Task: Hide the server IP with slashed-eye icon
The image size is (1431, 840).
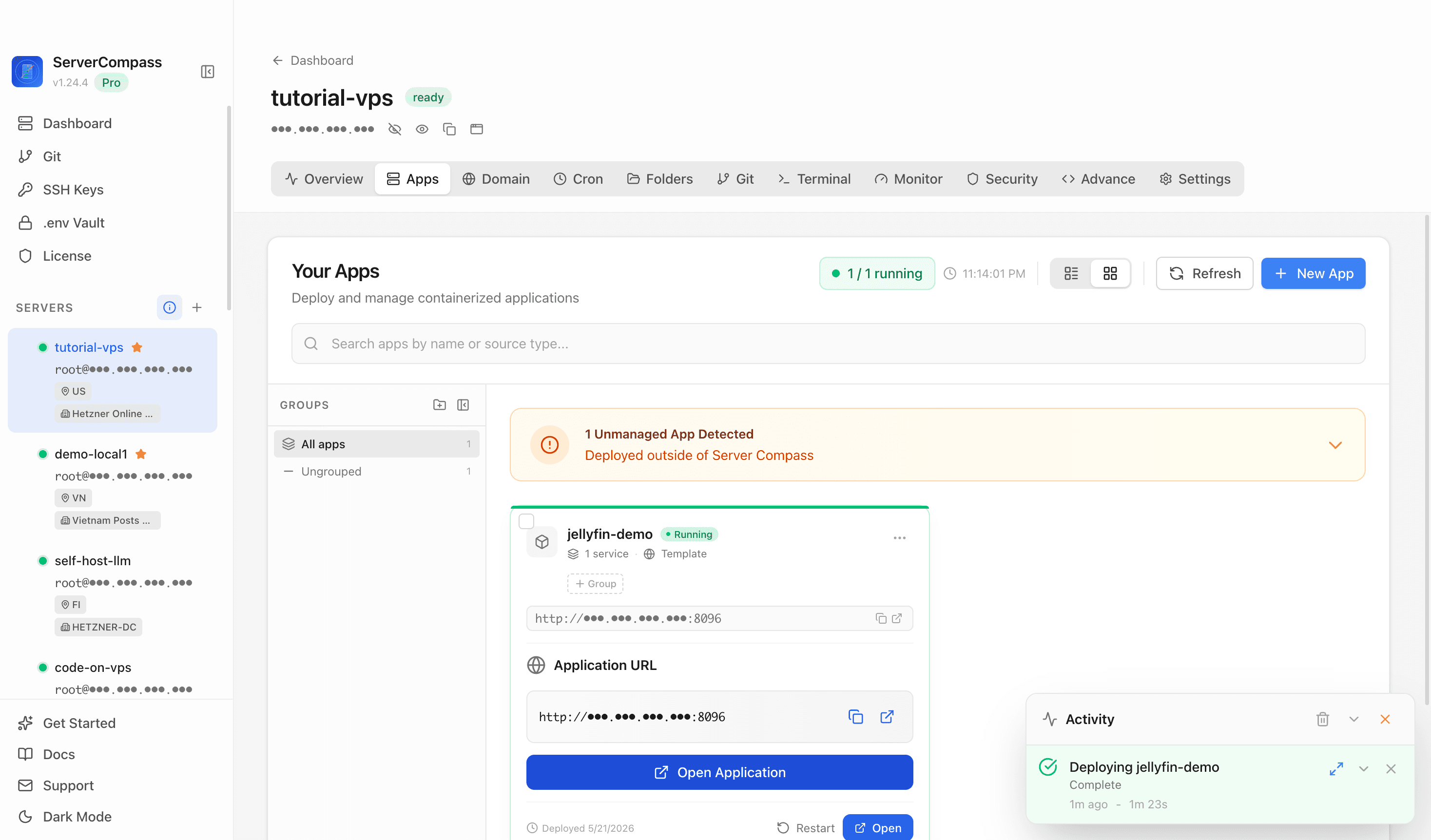Action: coord(395,130)
